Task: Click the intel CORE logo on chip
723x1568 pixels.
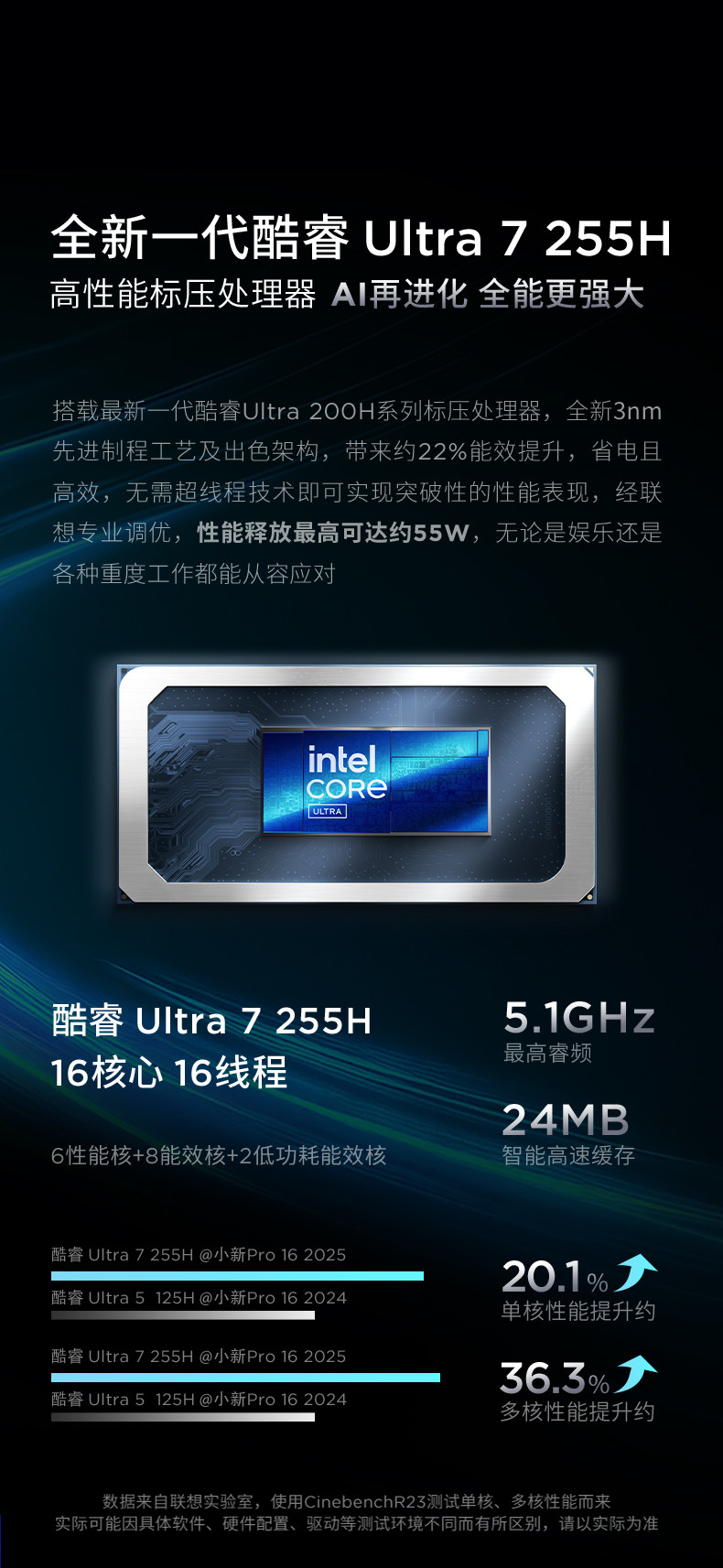Action: point(345,773)
